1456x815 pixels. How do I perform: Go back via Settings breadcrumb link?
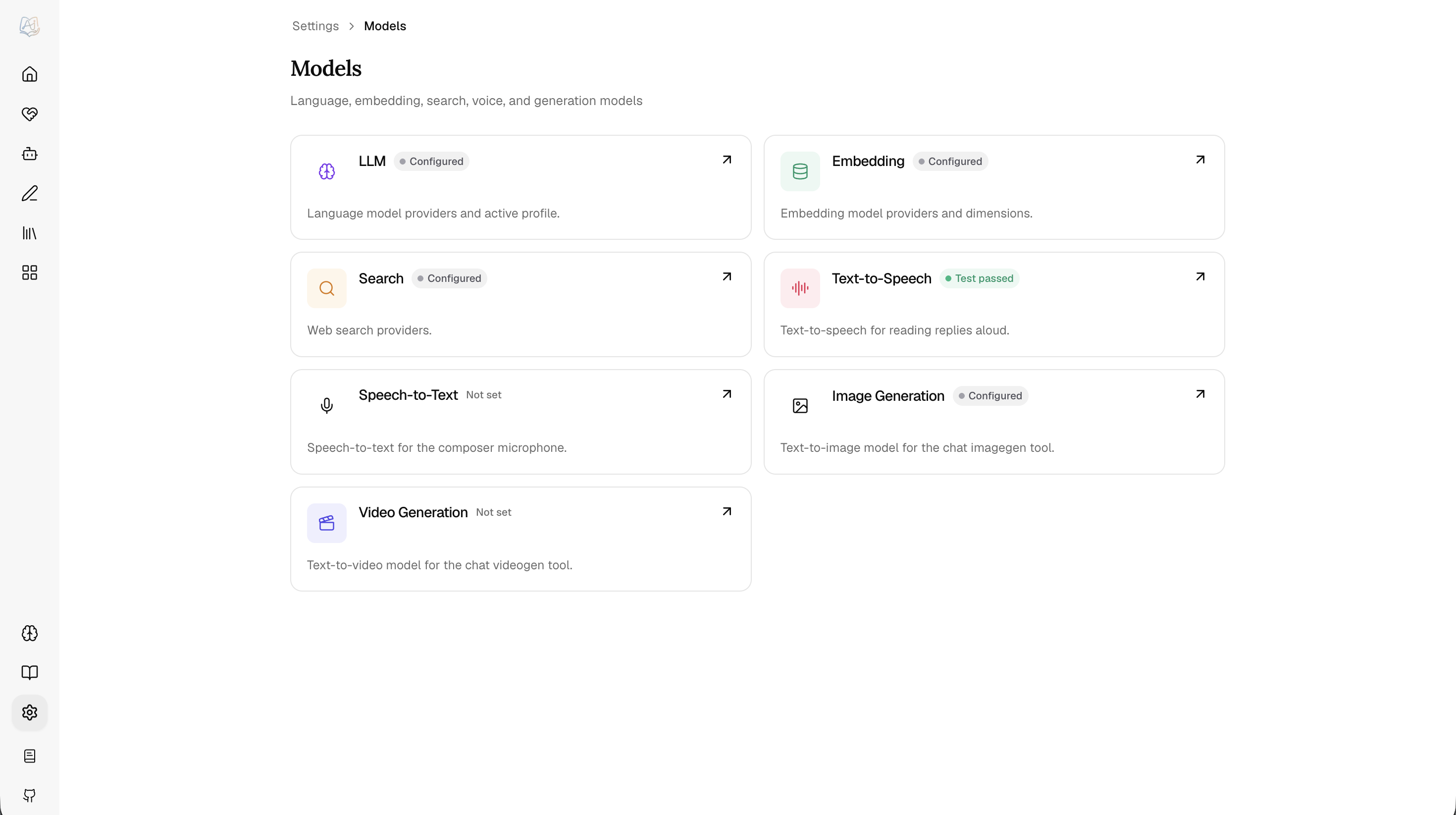coord(315,26)
